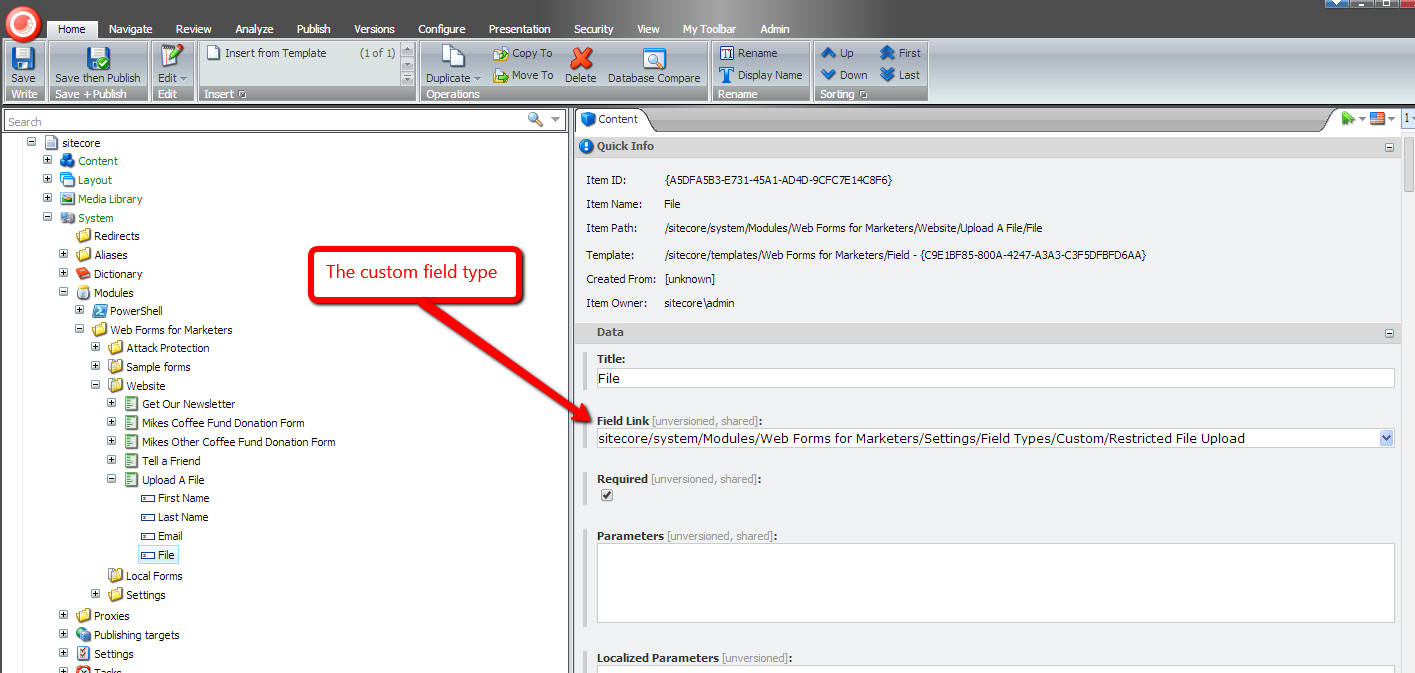Click the Delete red X icon
The height and width of the screenshot is (673, 1415).
click(x=580, y=62)
